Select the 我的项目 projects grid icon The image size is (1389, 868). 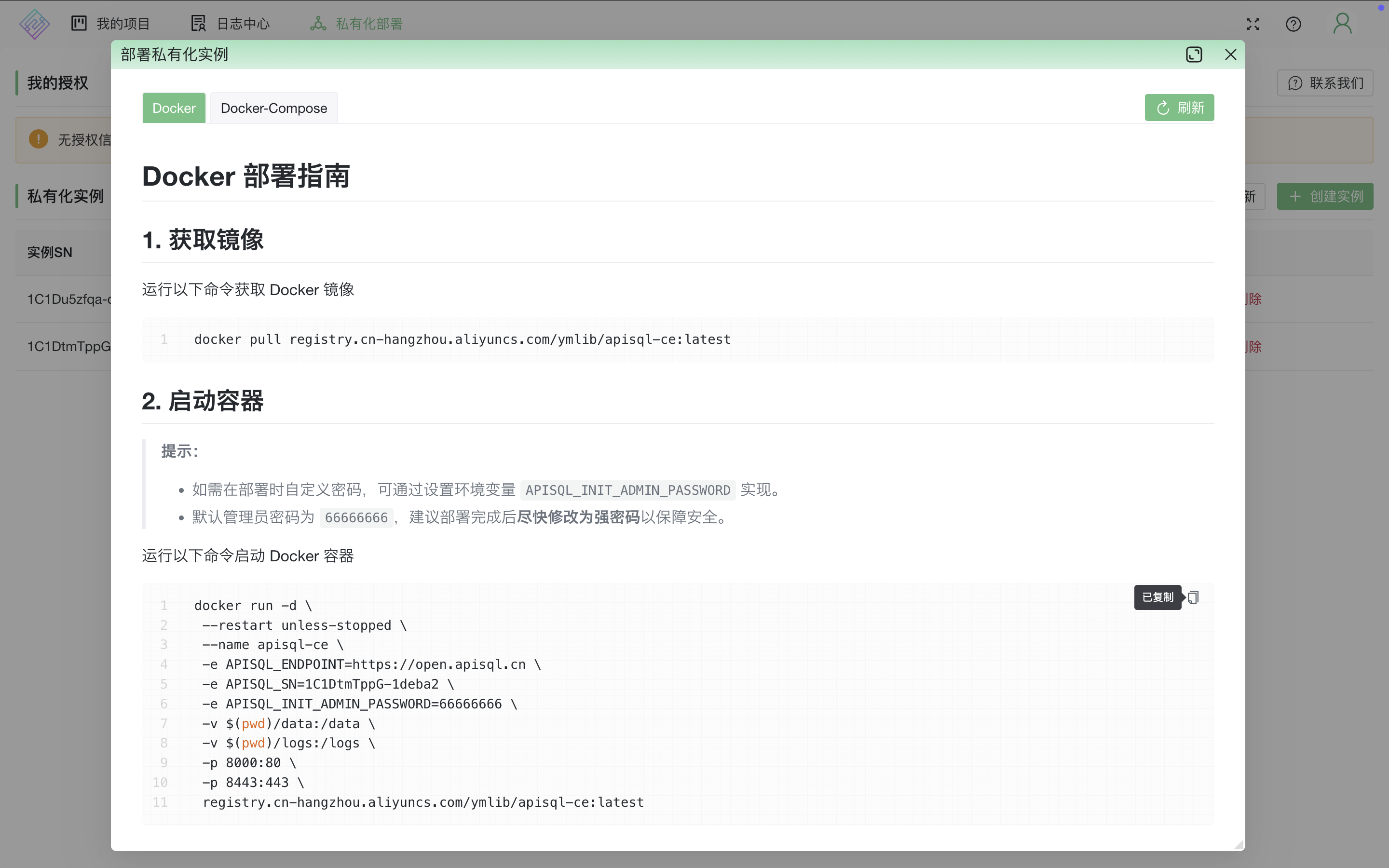79,24
